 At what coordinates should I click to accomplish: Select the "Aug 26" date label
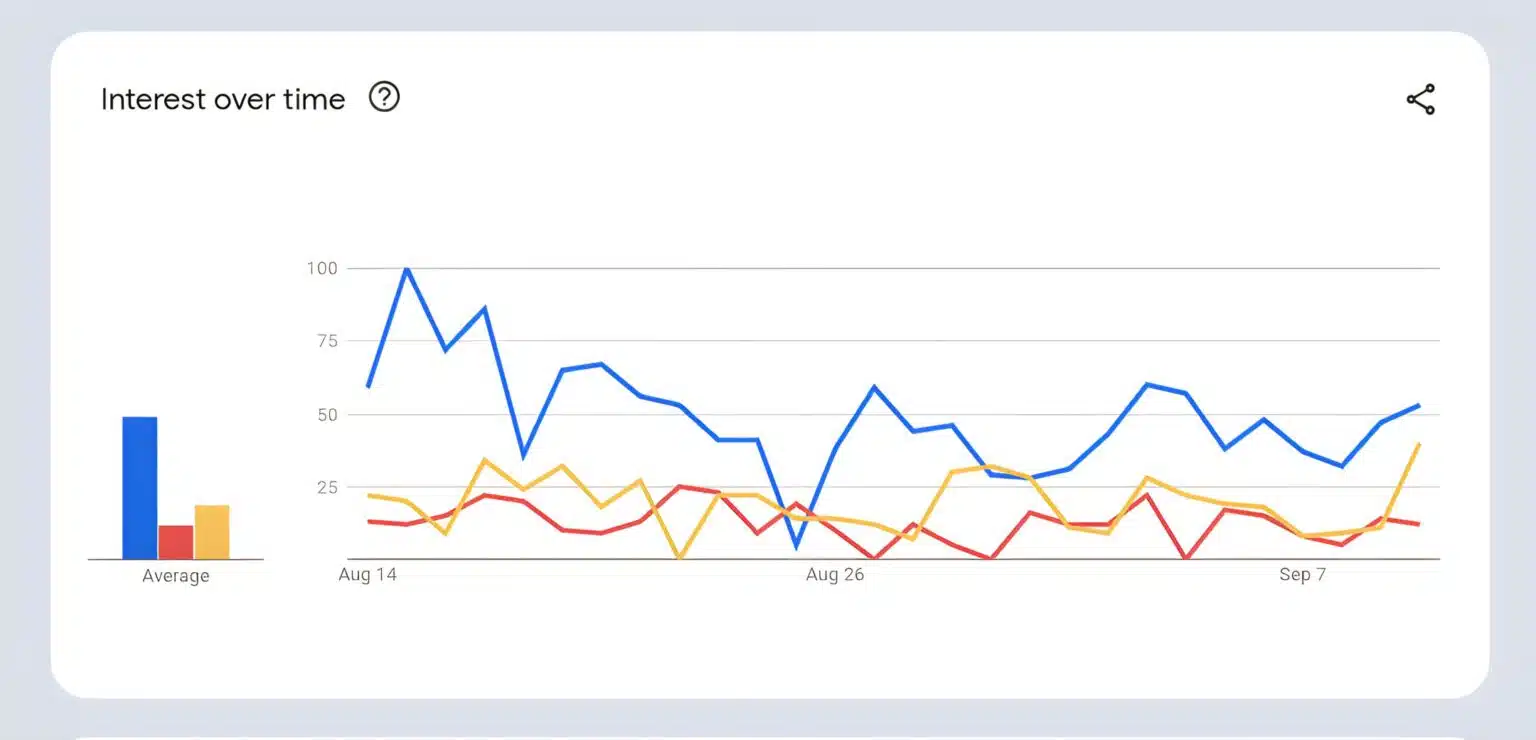(835, 574)
